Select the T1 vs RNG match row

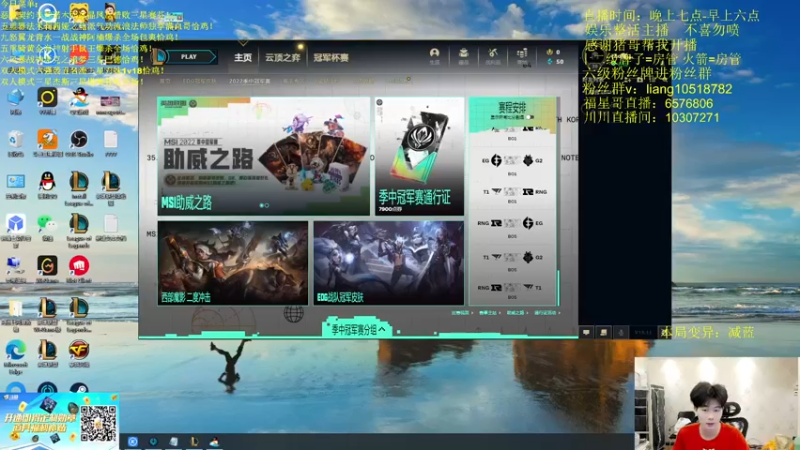(x=512, y=192)
